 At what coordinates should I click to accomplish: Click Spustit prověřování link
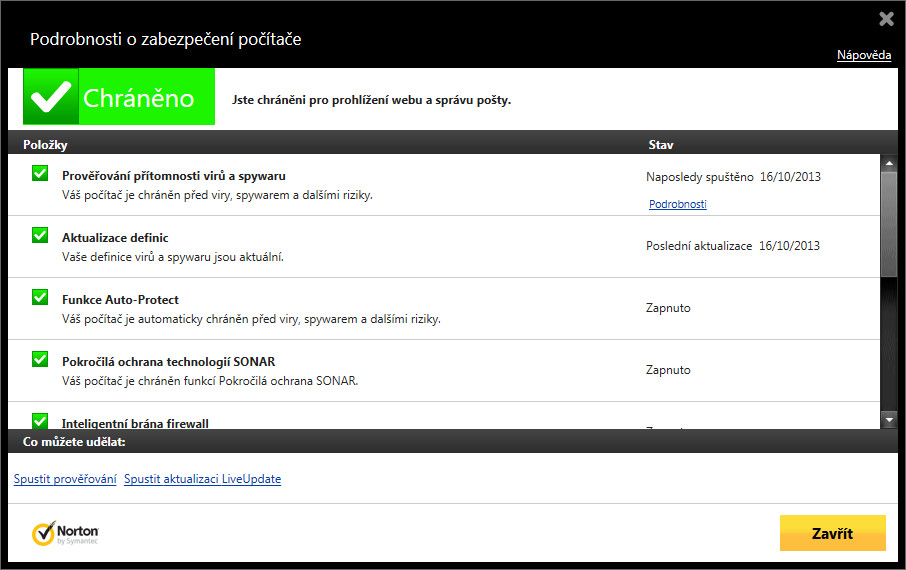click(x=65, y=479)
